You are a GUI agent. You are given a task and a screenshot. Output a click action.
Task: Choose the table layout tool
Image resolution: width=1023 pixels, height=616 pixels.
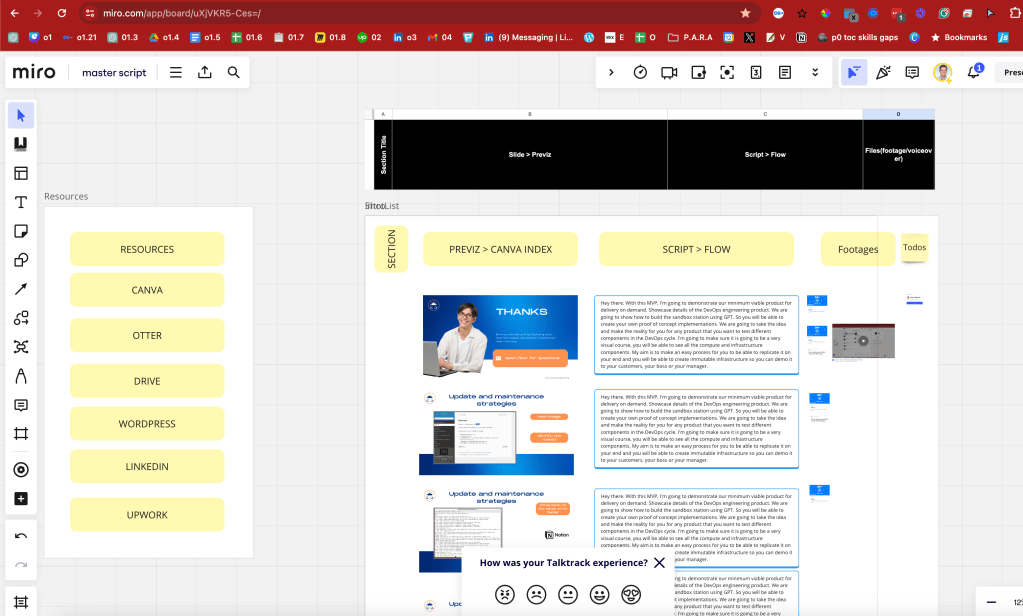pos(21,173)
